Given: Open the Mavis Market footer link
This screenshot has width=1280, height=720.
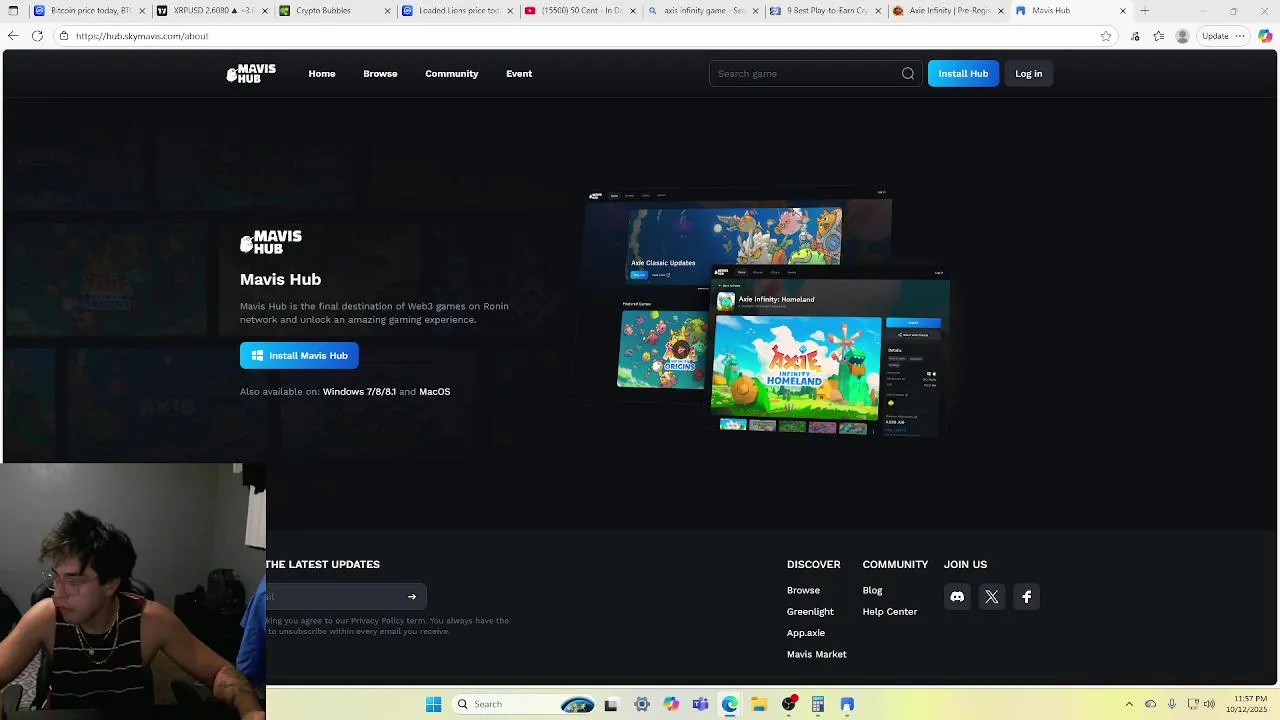Looking at the screenshot, I should click(816, 654).
